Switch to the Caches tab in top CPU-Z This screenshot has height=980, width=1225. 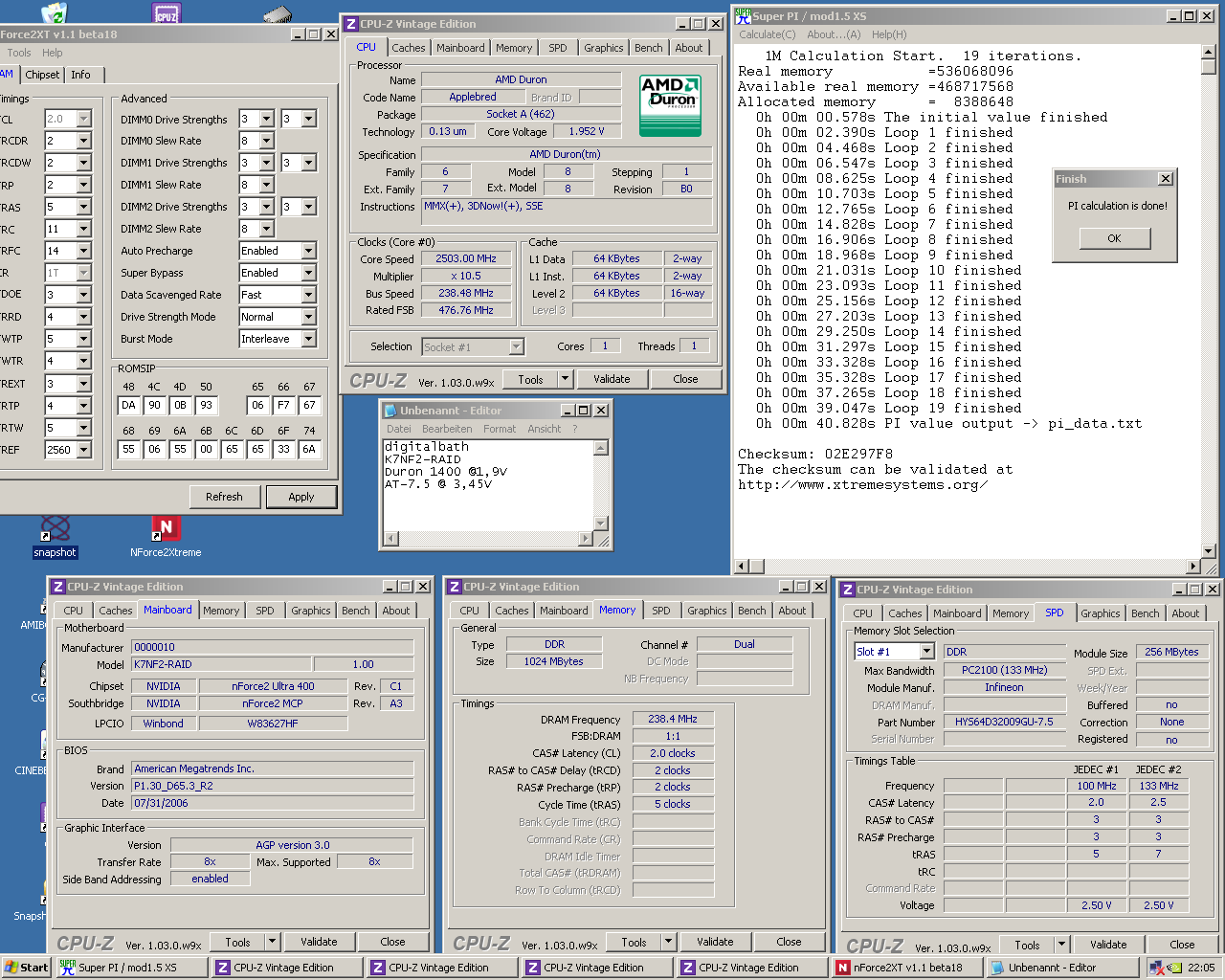(x=409, y=48)
